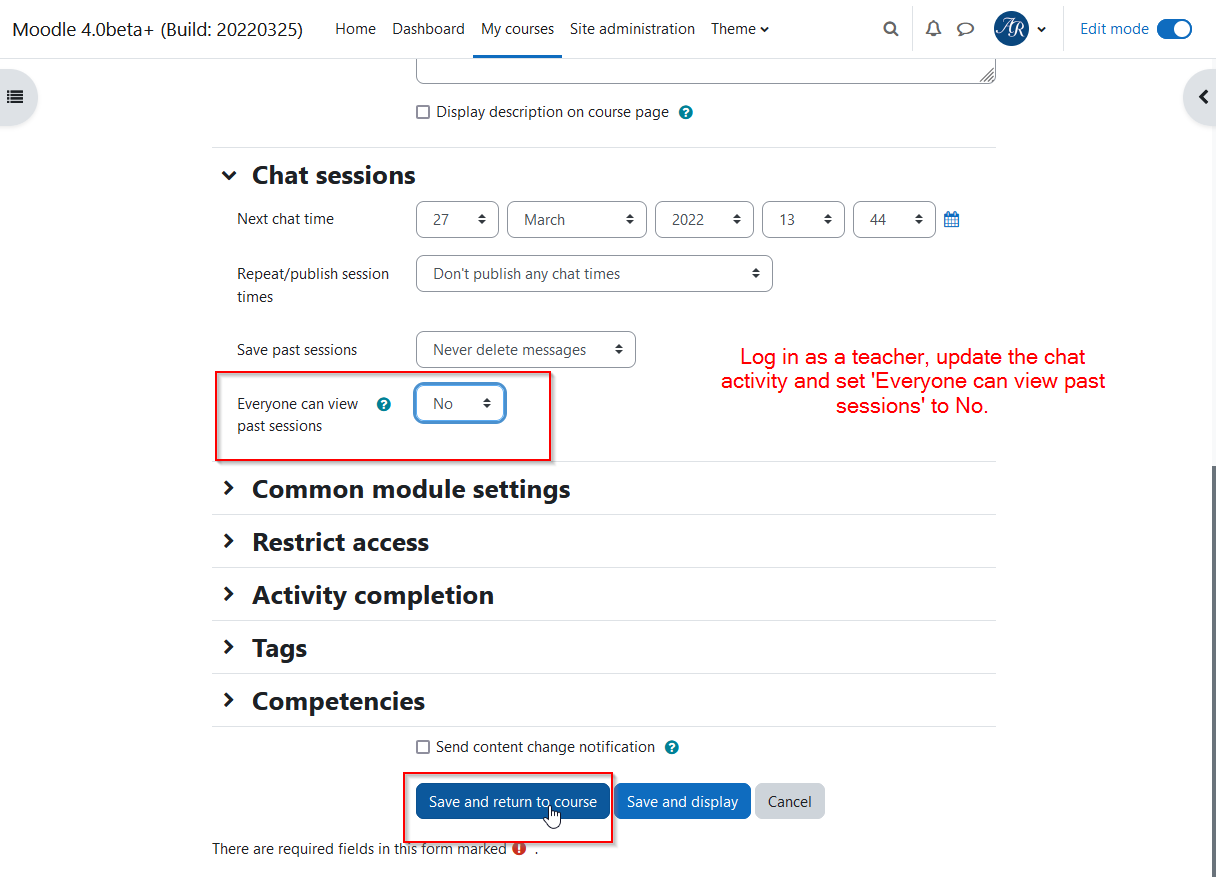Open the Theme menu
Image resolution: width=1216 pixels, height=877 pixels.
click(740, 29)
